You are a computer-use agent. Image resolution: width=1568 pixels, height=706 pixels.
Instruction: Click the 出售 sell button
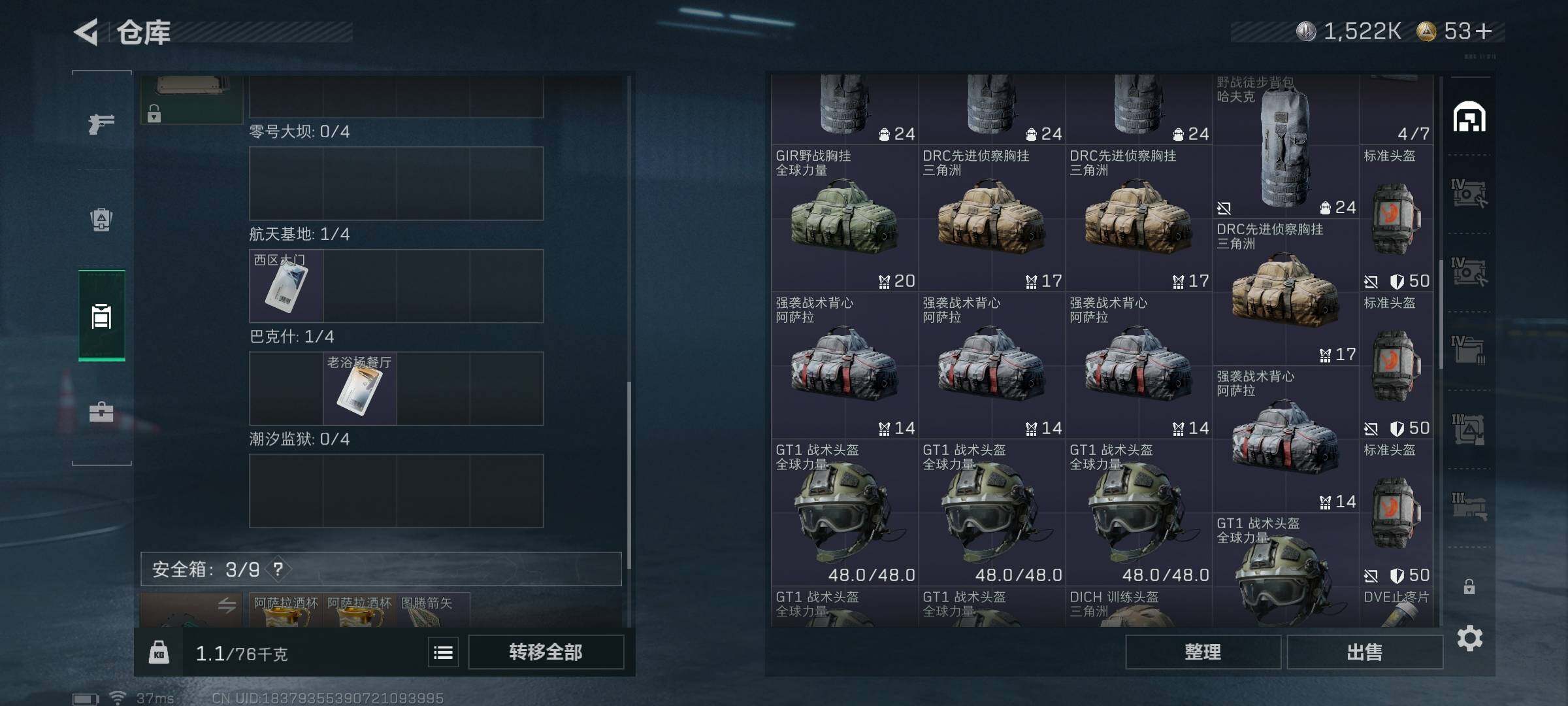coord(1365,652)
